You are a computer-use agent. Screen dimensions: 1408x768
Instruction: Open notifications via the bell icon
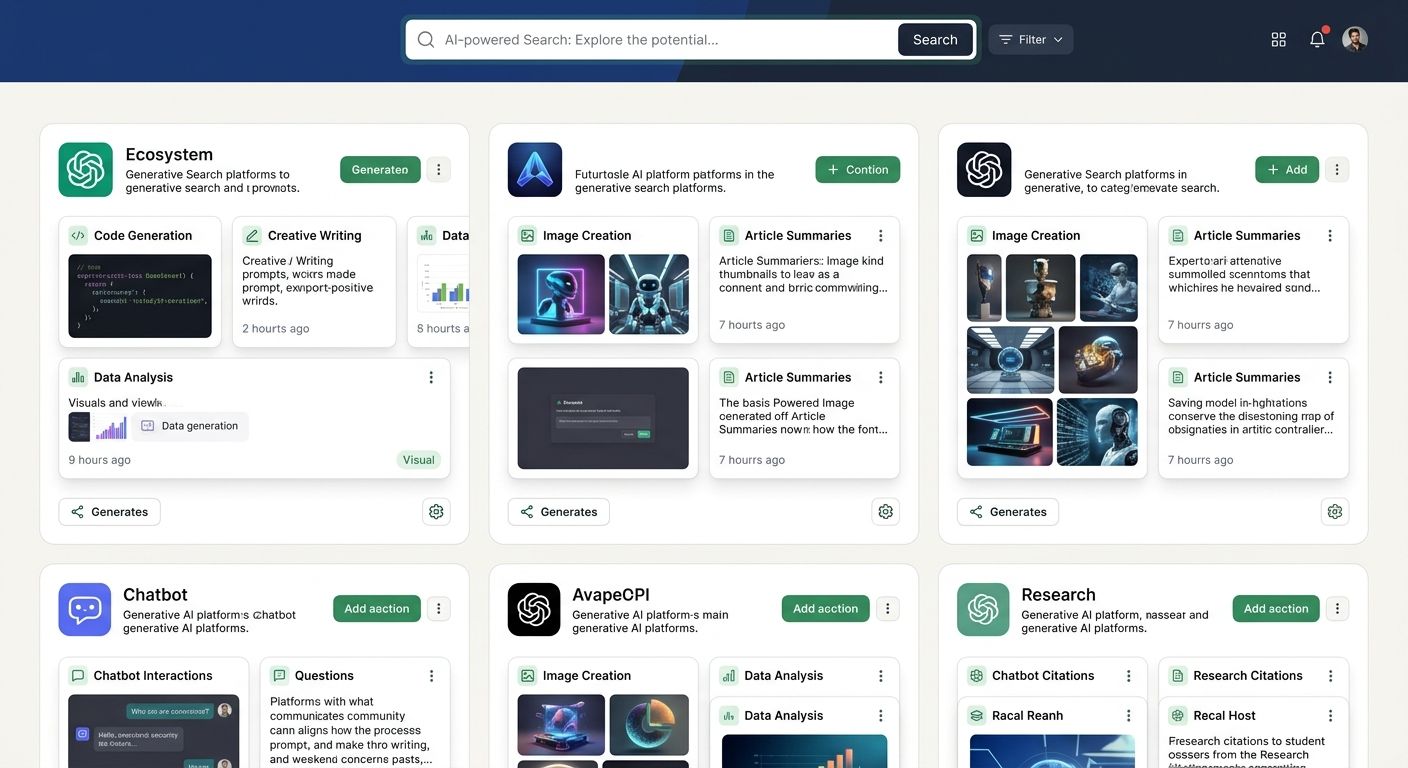pyautogui.click(x=1316, y=38)
